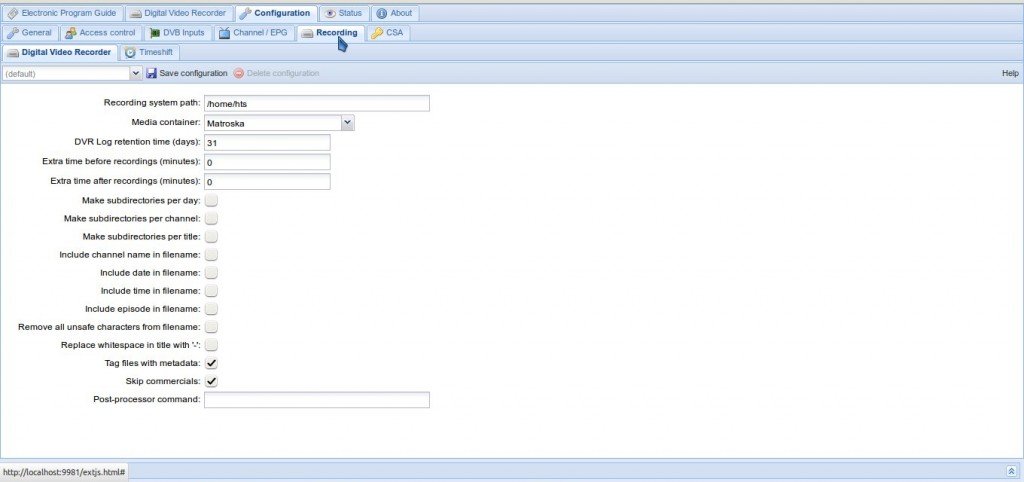The width and height of the screenshot is (1024, 482).
Task: Open the DVB Inputs tab
Action: (177, 33)
